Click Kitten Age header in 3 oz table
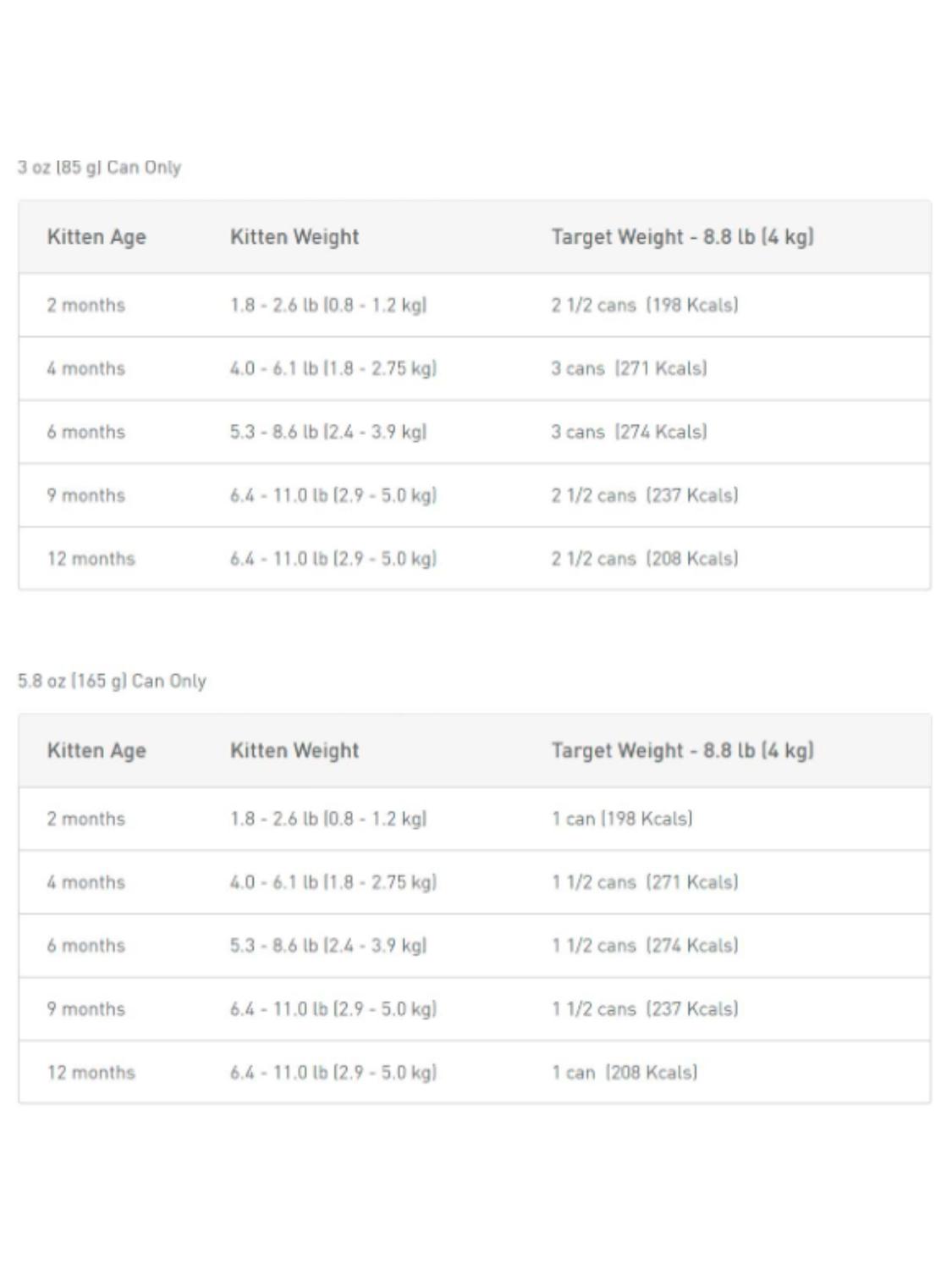 [96, 237]
